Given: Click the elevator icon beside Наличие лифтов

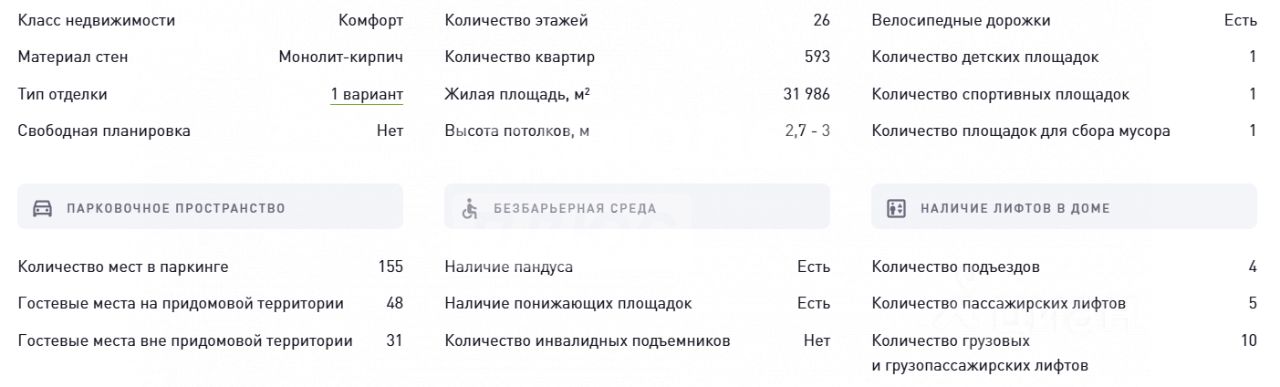Looking at the screenshot, I should (x=897, y=208).
